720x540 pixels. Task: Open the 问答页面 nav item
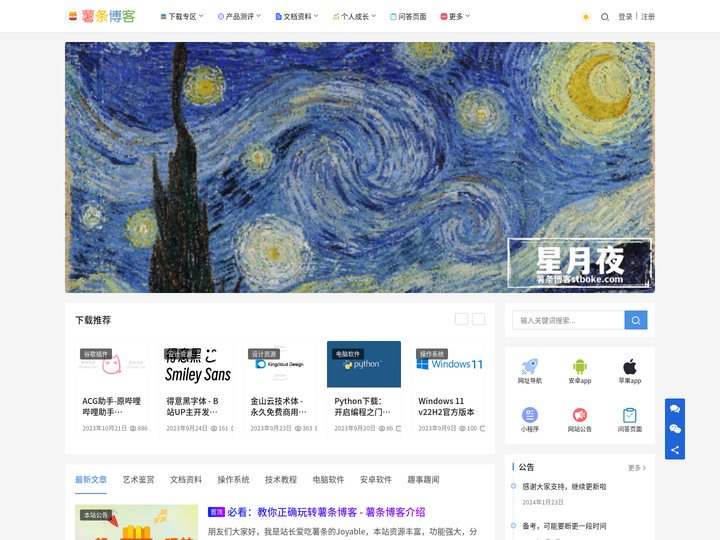pos(408,17)
